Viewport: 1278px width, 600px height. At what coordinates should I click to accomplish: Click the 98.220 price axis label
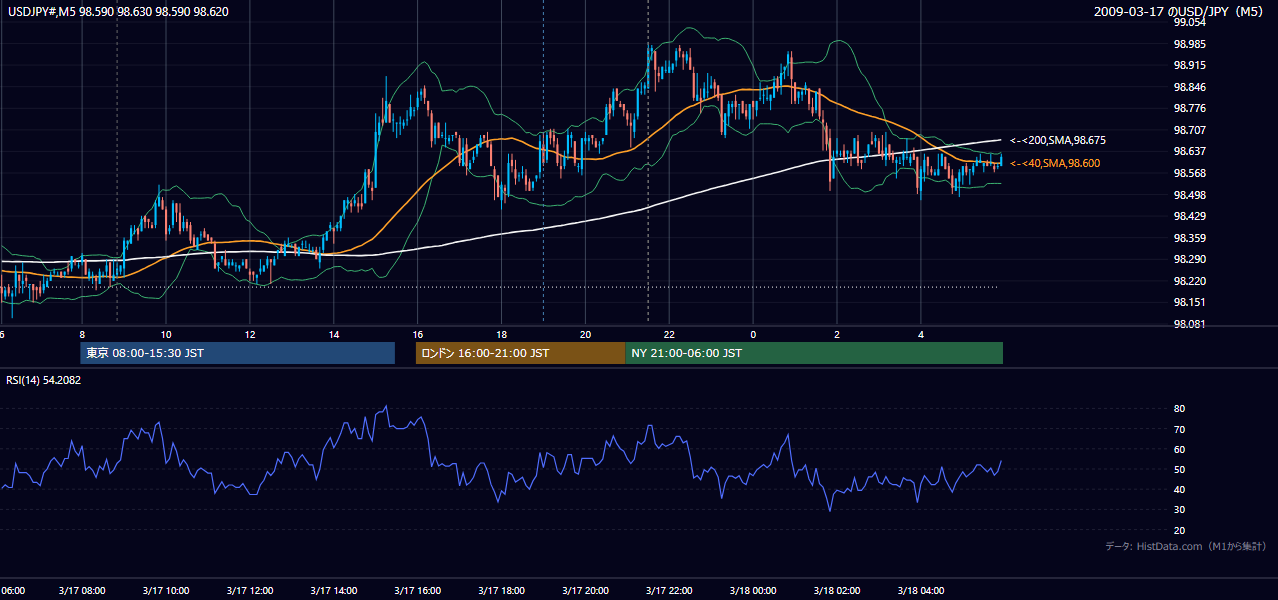click(1188, 281)
